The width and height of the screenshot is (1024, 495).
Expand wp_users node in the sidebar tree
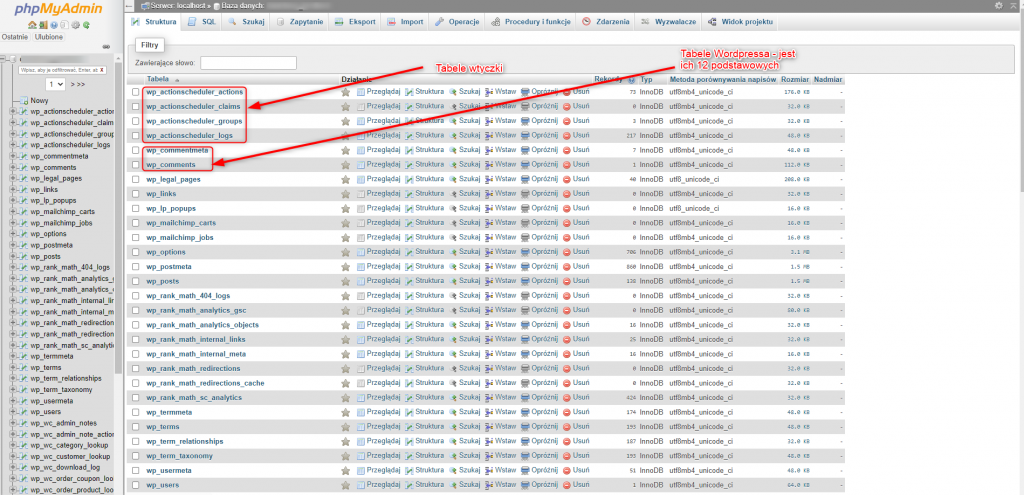tap(12, 411)
